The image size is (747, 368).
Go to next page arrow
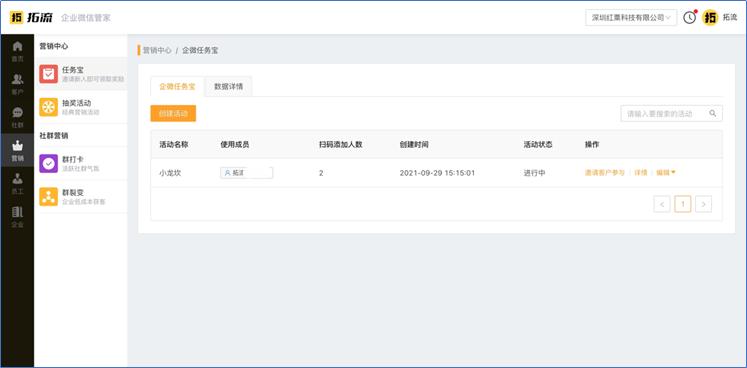[704, 204]
